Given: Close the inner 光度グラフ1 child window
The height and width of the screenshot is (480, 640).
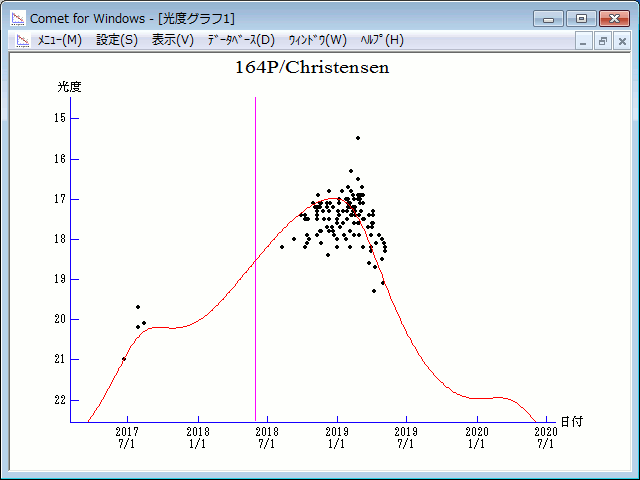Looking at the screenshot, I should tap(621, 41).
